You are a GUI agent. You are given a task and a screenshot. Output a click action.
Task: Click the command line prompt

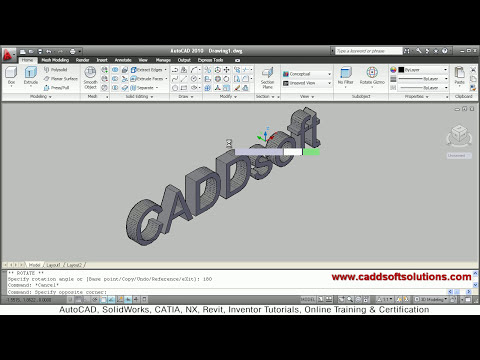point(227,292)
